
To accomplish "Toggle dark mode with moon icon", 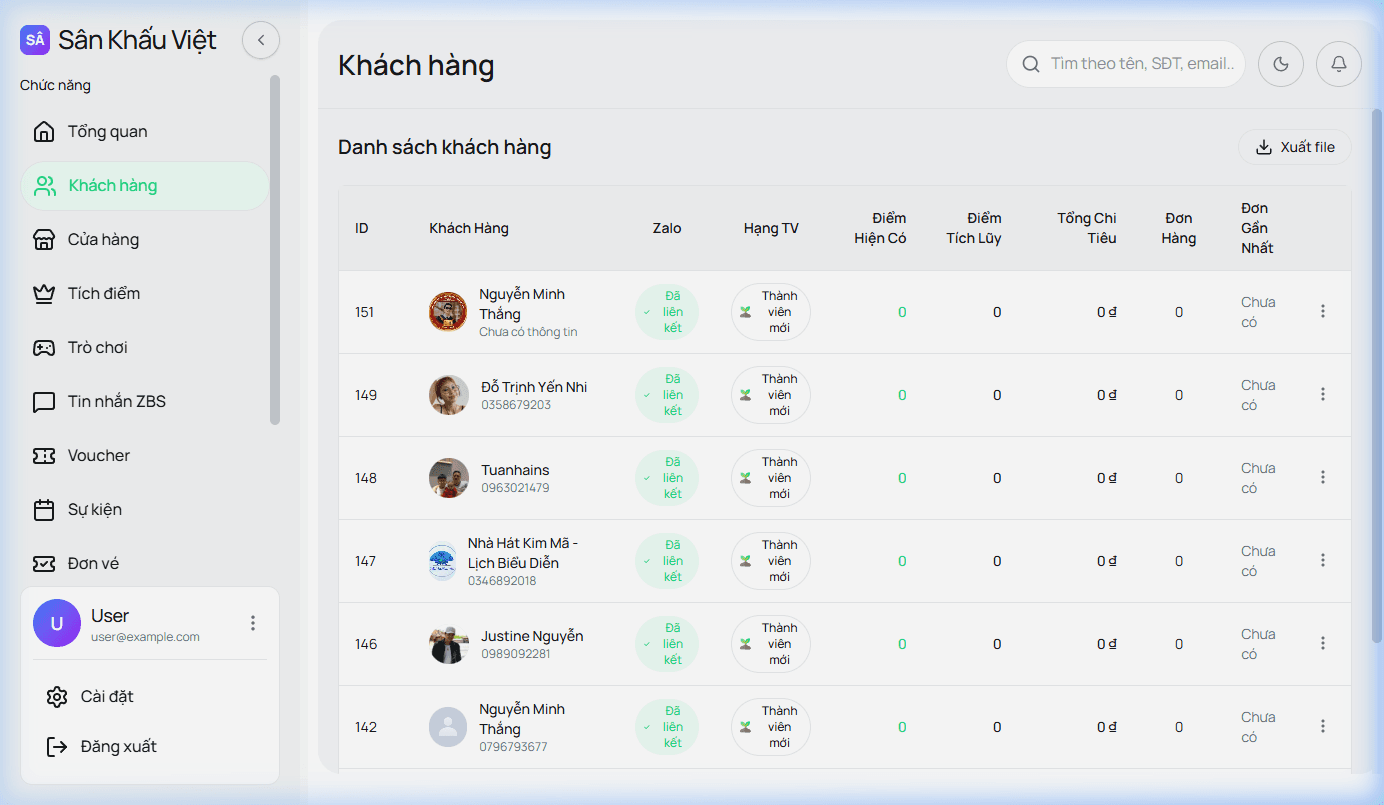I will click(x=1281, y=64).
